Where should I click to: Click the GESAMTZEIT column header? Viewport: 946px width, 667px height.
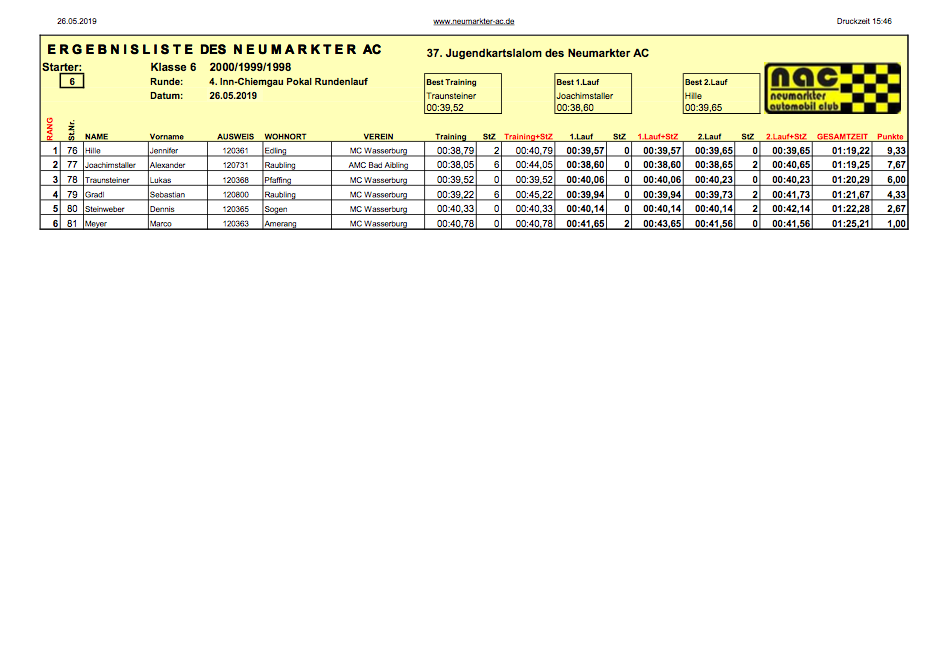[842, 137]
